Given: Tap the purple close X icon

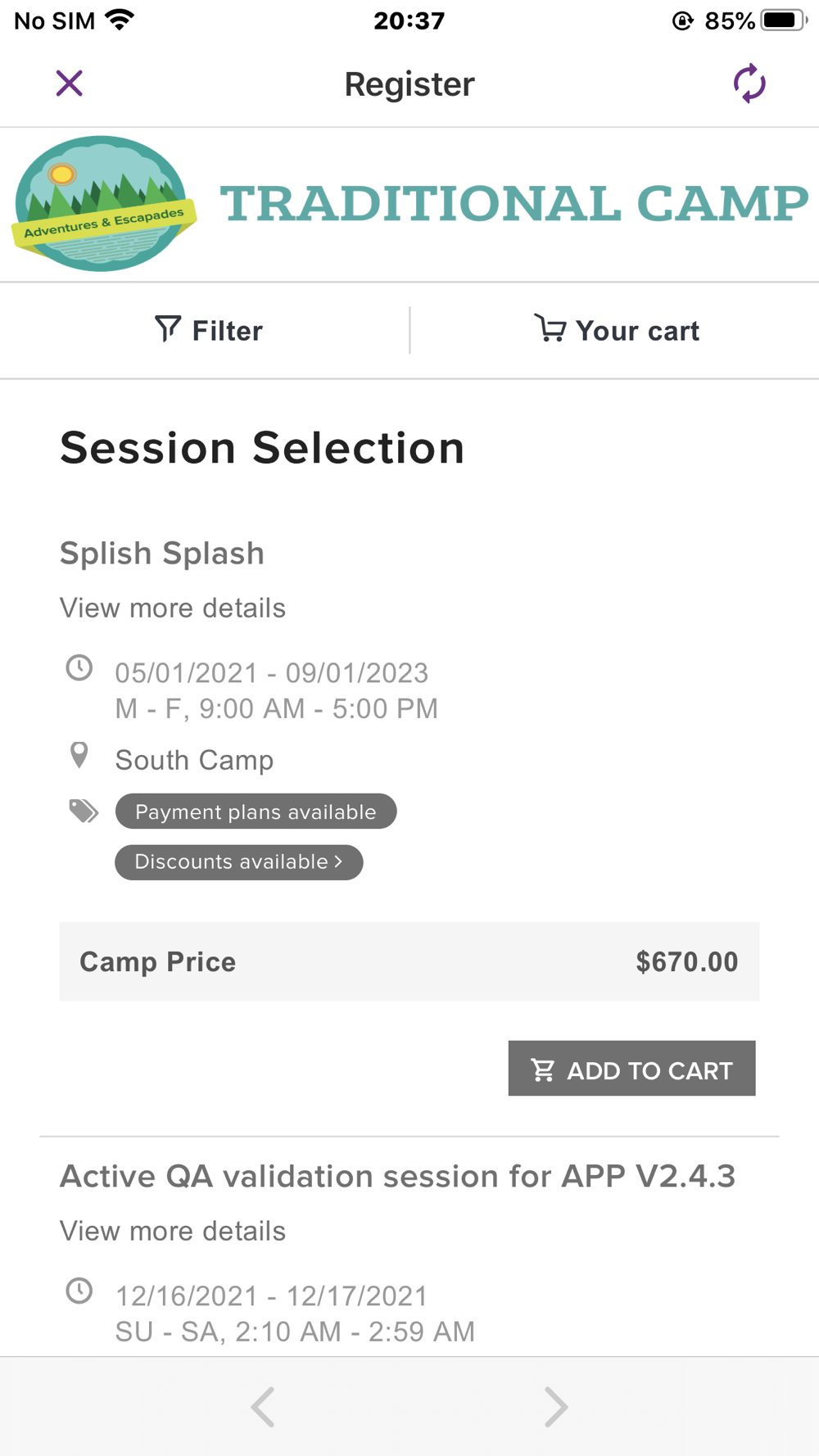Looking at the screenshot, I should (x=70, y=84).
